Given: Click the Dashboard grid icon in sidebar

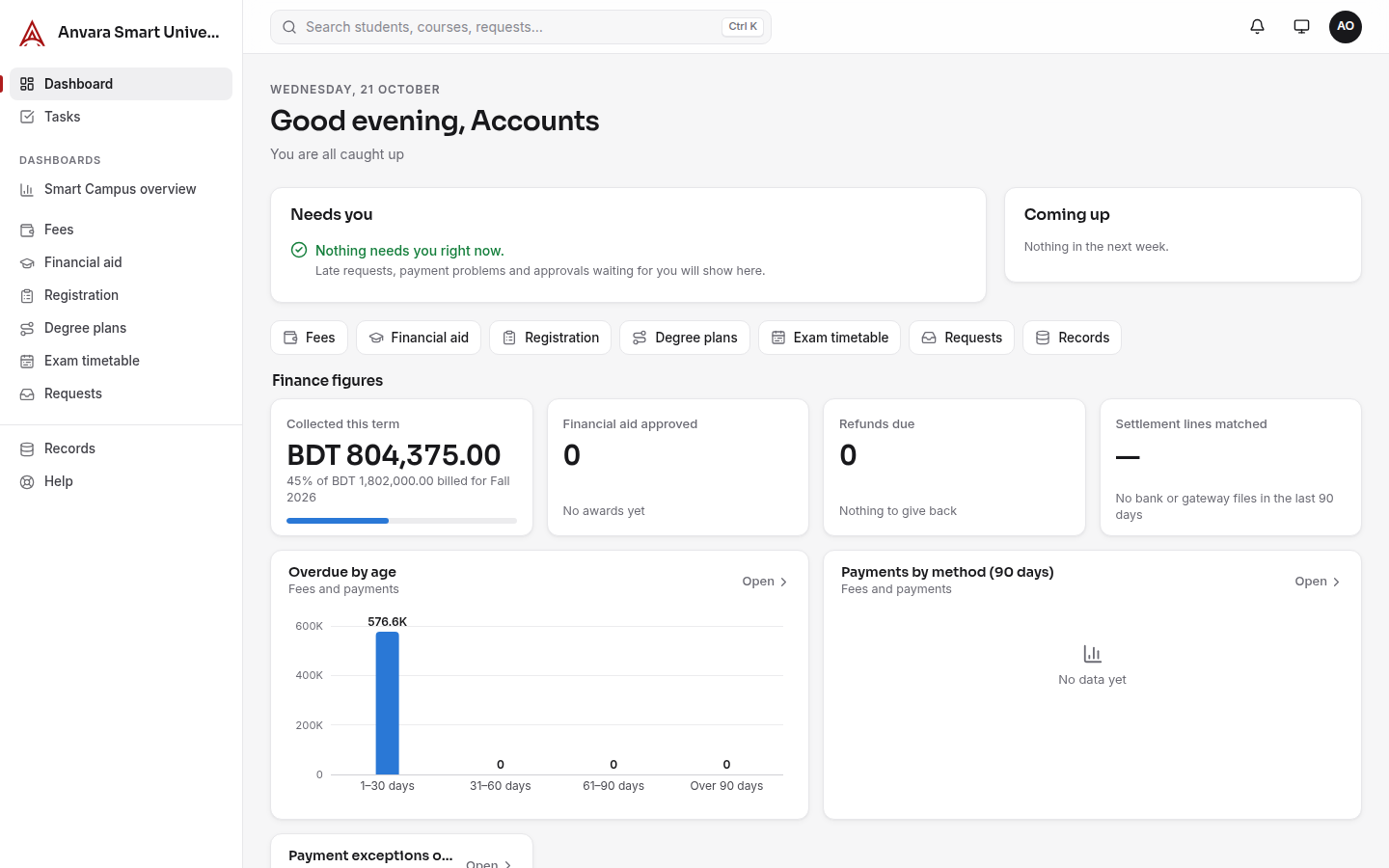Looking at the screenshot, I should point(27,84).
